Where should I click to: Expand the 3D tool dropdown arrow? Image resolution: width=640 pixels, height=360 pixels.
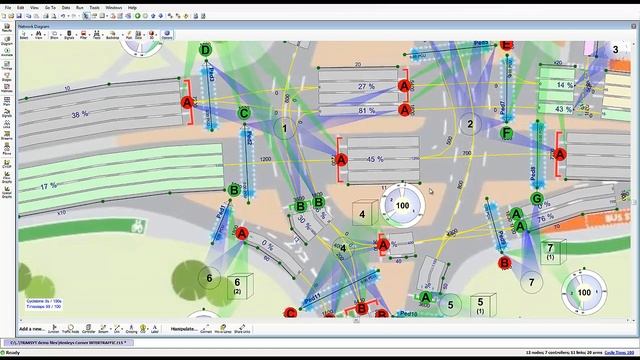157,35
